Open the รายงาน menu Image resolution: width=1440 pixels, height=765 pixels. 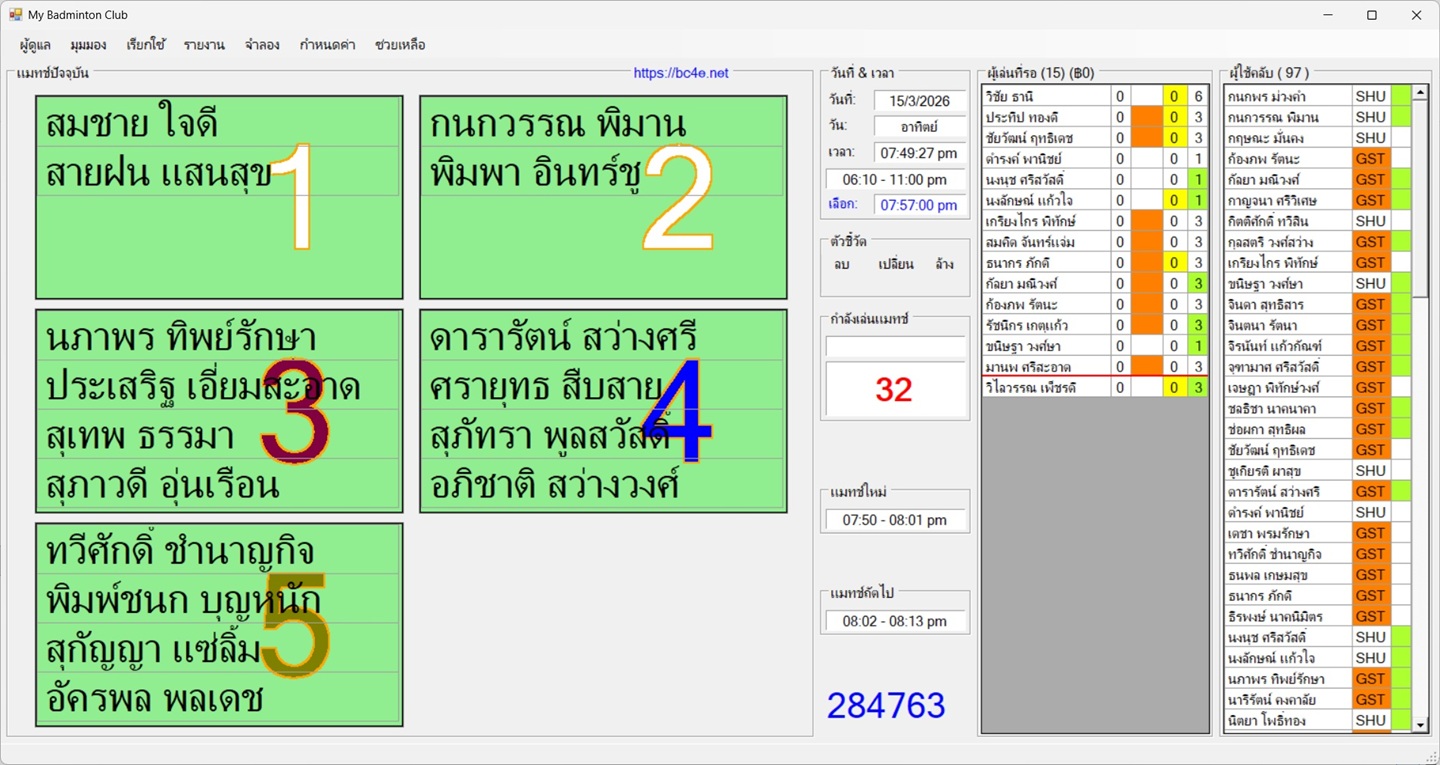point(204,45)
